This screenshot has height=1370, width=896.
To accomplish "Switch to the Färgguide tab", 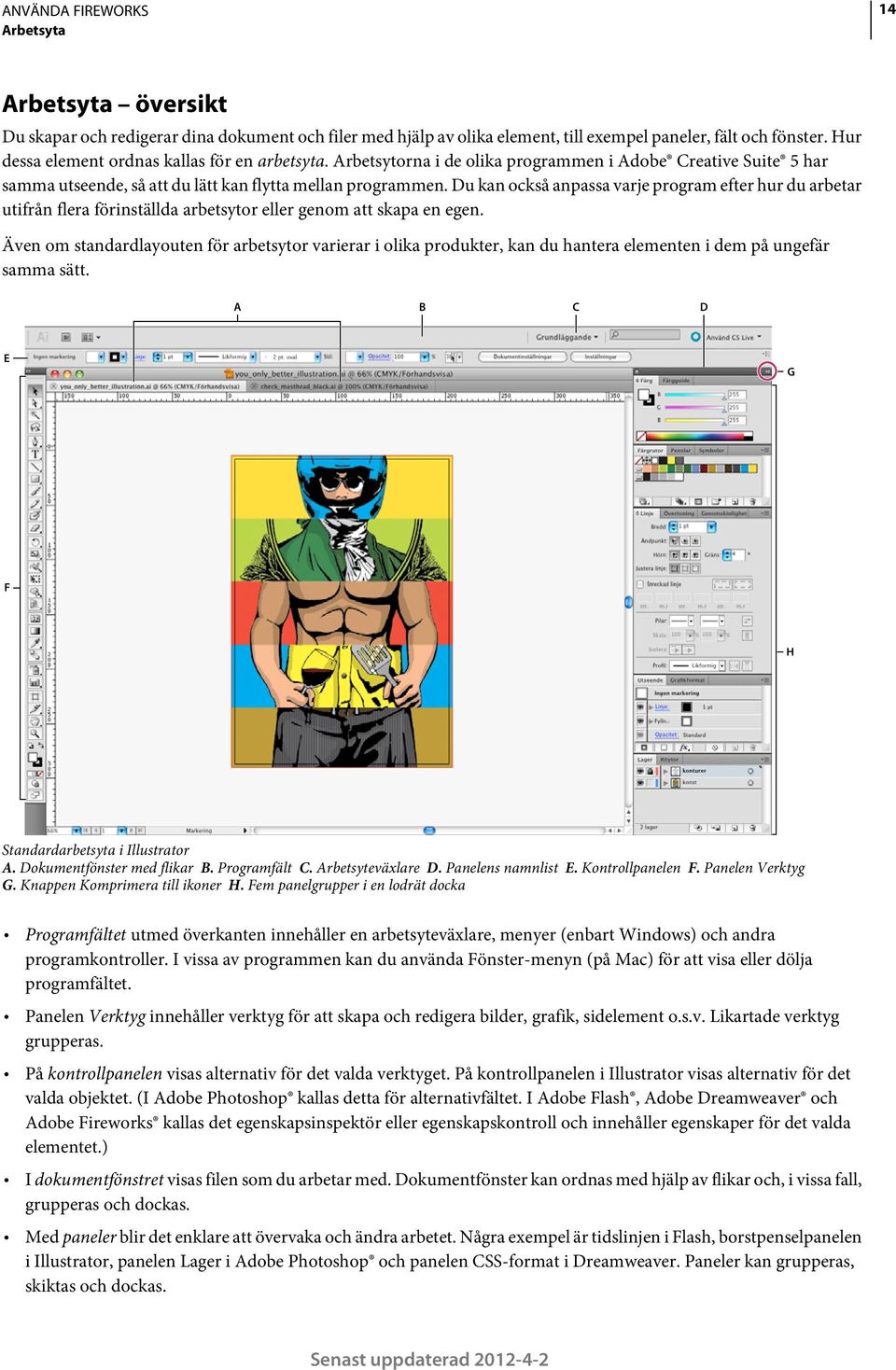I will point(677,381).
